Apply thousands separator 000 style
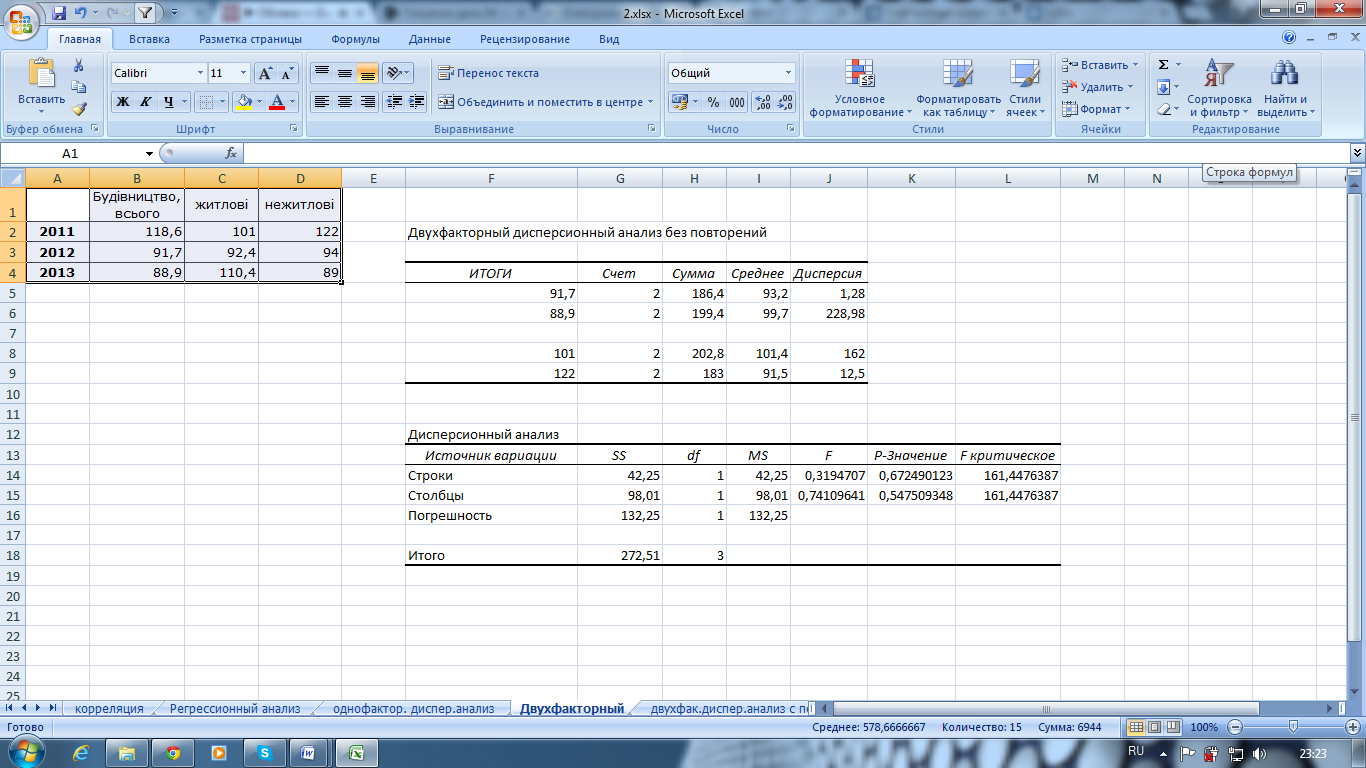 click(737, 102)
